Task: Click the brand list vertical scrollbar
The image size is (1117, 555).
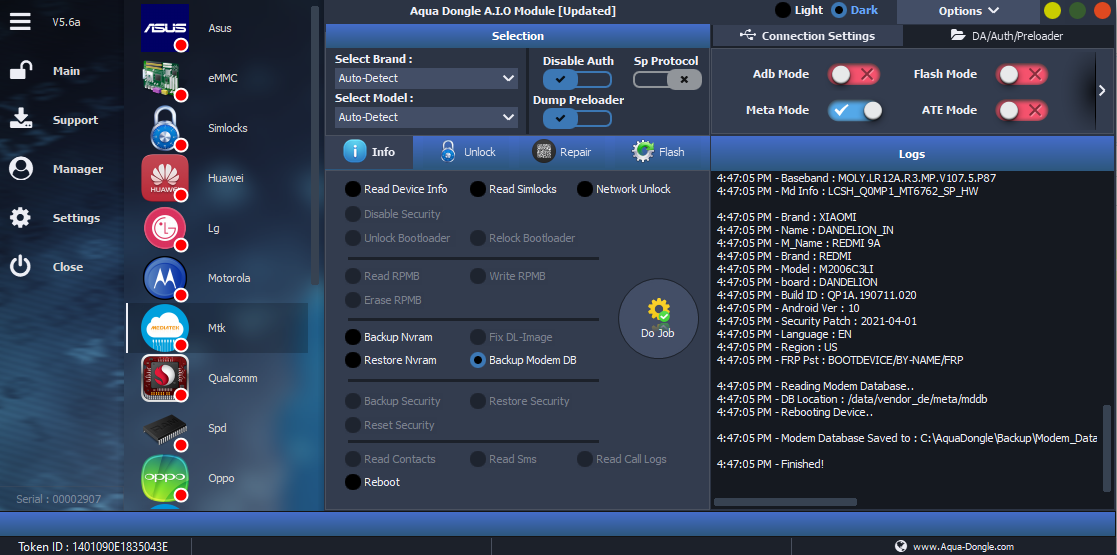Action: [x=315, y=145]
